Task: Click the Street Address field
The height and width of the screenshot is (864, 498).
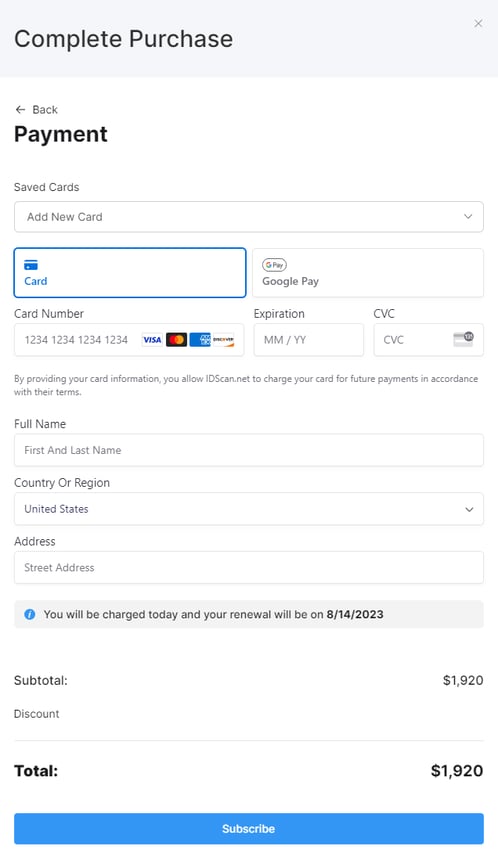Action: pyautogui.click(x=249, y=568)
